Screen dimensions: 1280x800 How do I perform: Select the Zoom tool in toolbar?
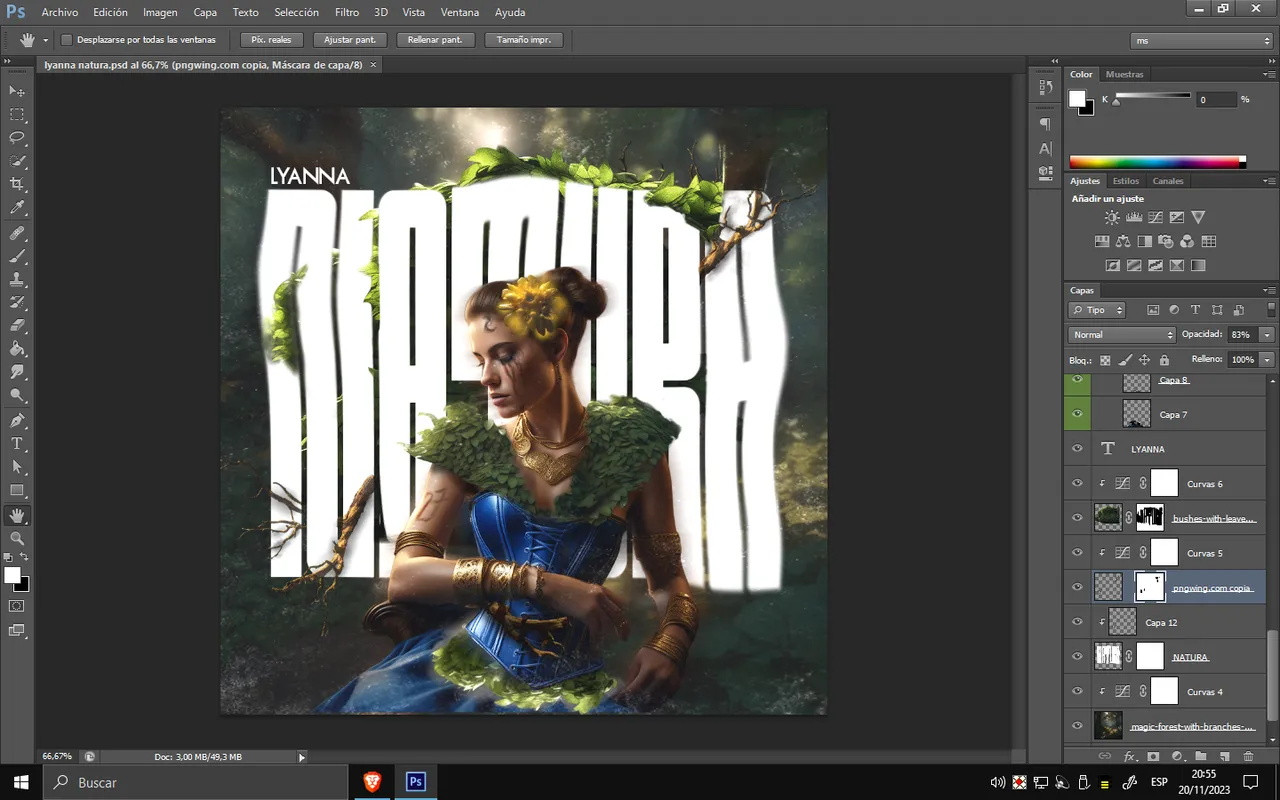[x=17, y=538]
